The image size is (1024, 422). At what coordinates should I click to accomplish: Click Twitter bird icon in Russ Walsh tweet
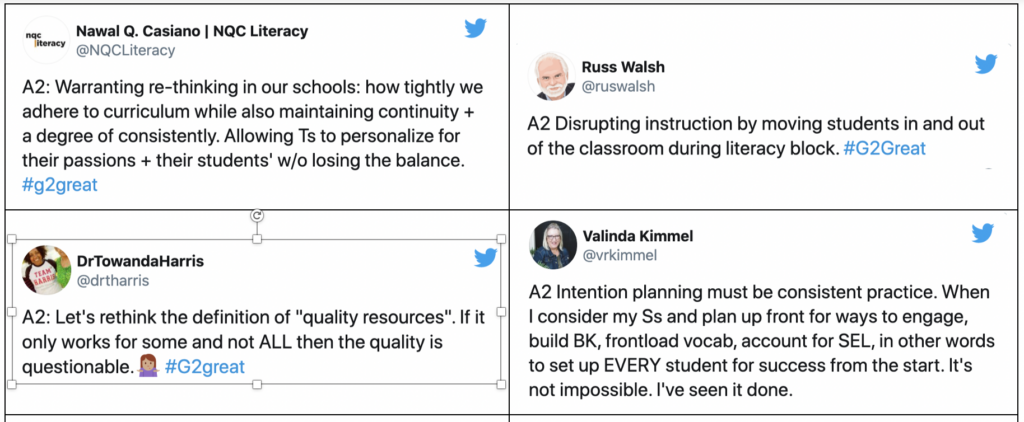[x=986, y=64]
